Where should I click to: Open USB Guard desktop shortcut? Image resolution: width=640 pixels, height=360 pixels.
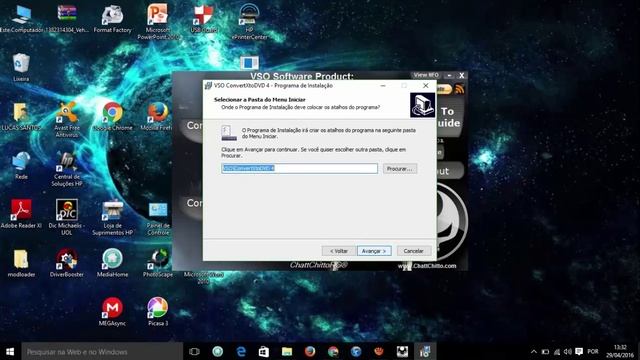coord(204,19)
